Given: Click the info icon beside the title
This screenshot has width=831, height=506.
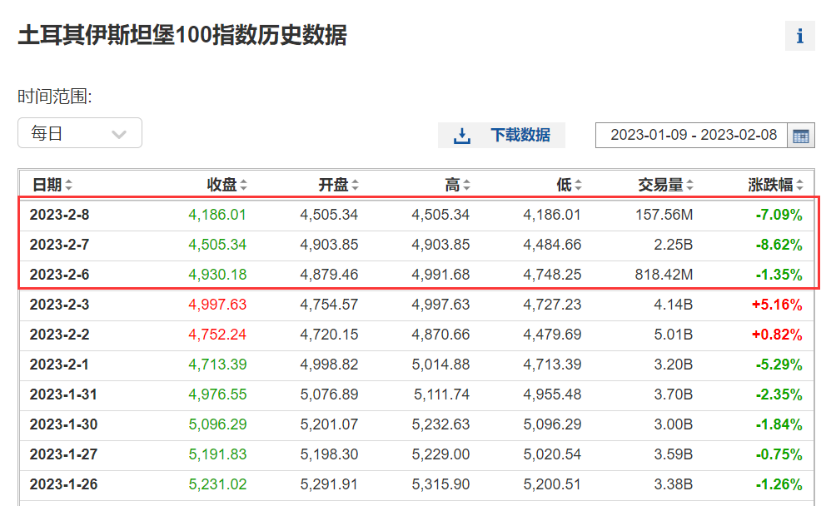Looking at the screenshot, I should click(x=800, y=36).
